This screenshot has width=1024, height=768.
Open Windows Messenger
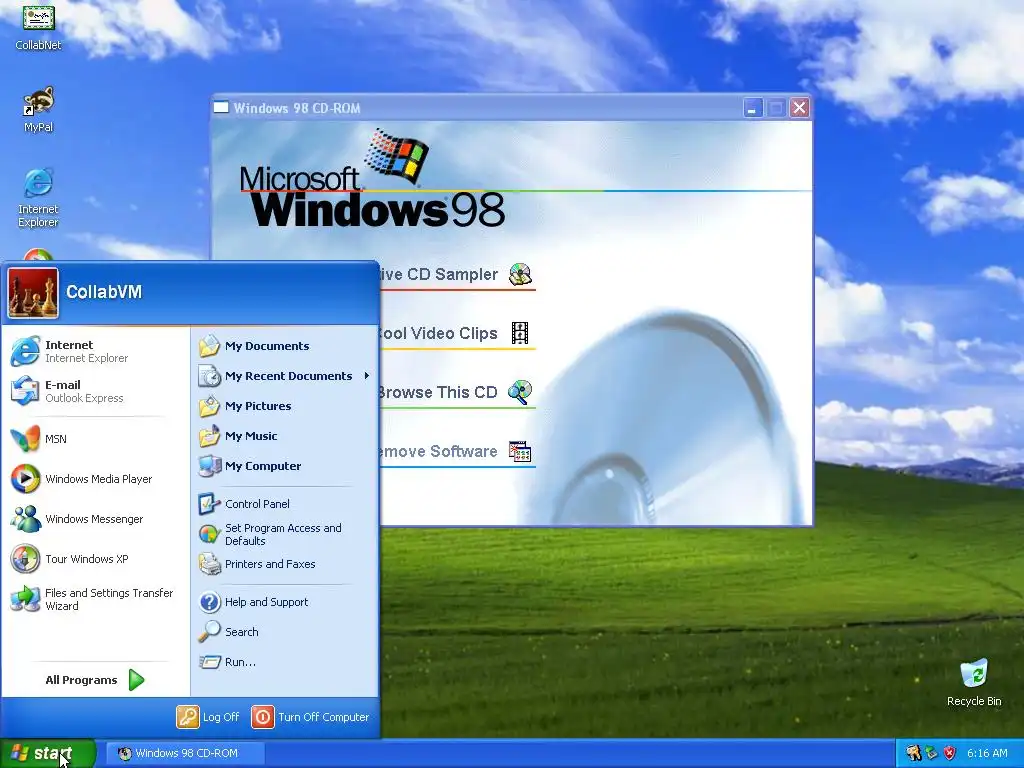tap(95, 519)
